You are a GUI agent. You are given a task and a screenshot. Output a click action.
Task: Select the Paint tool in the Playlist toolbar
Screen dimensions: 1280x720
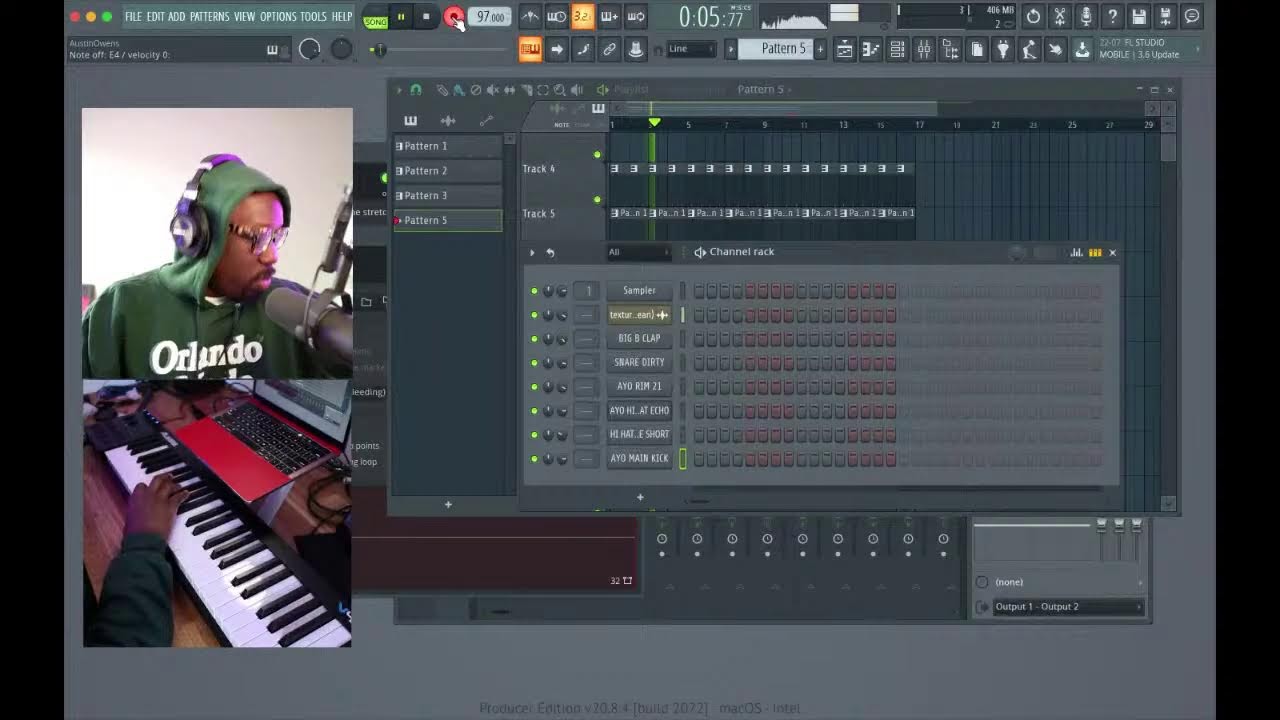pyautogui.click(x=458, y=90)
